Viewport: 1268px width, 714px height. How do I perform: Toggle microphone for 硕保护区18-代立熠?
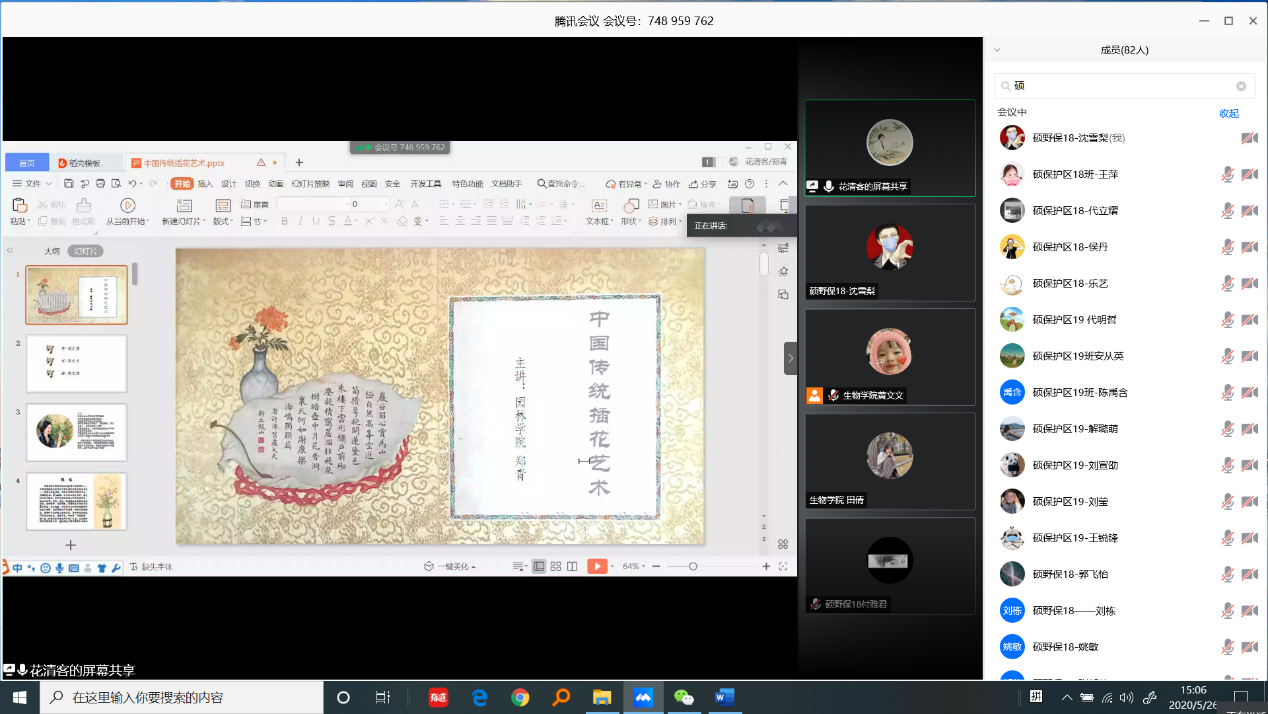point(1227,211)
